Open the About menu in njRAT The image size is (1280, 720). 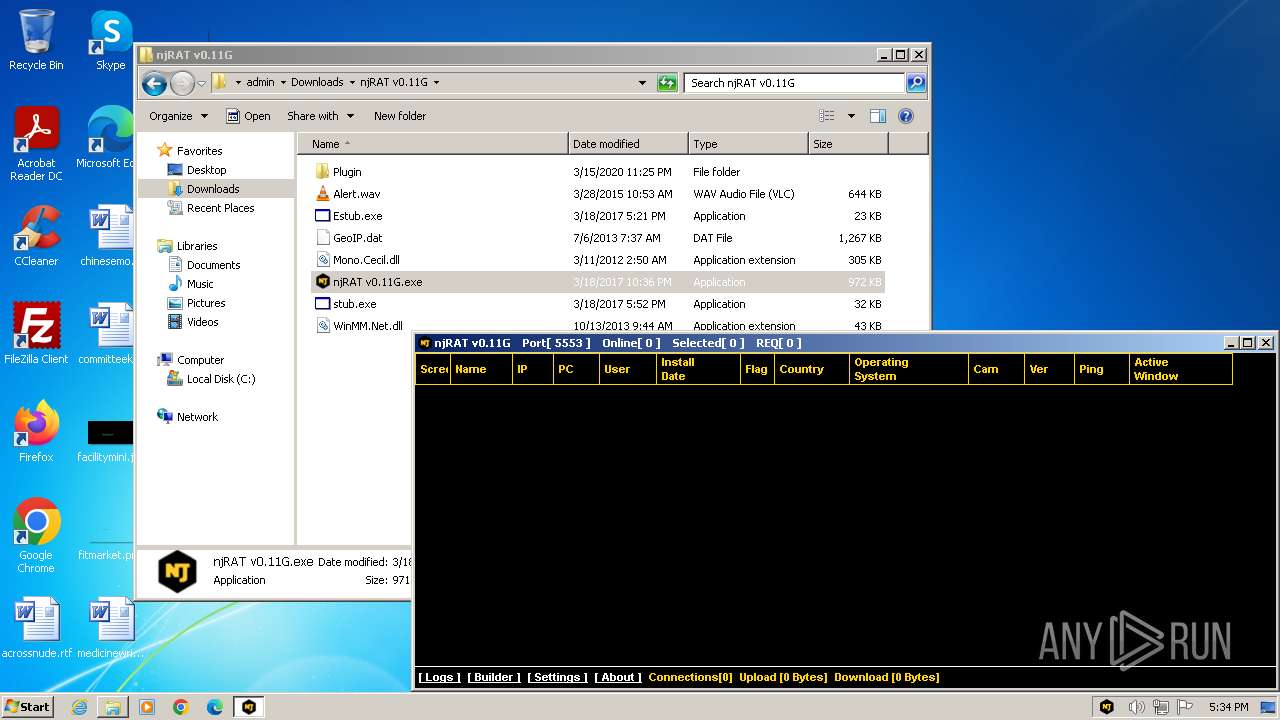pyautogui.click(x=618, y=677)
